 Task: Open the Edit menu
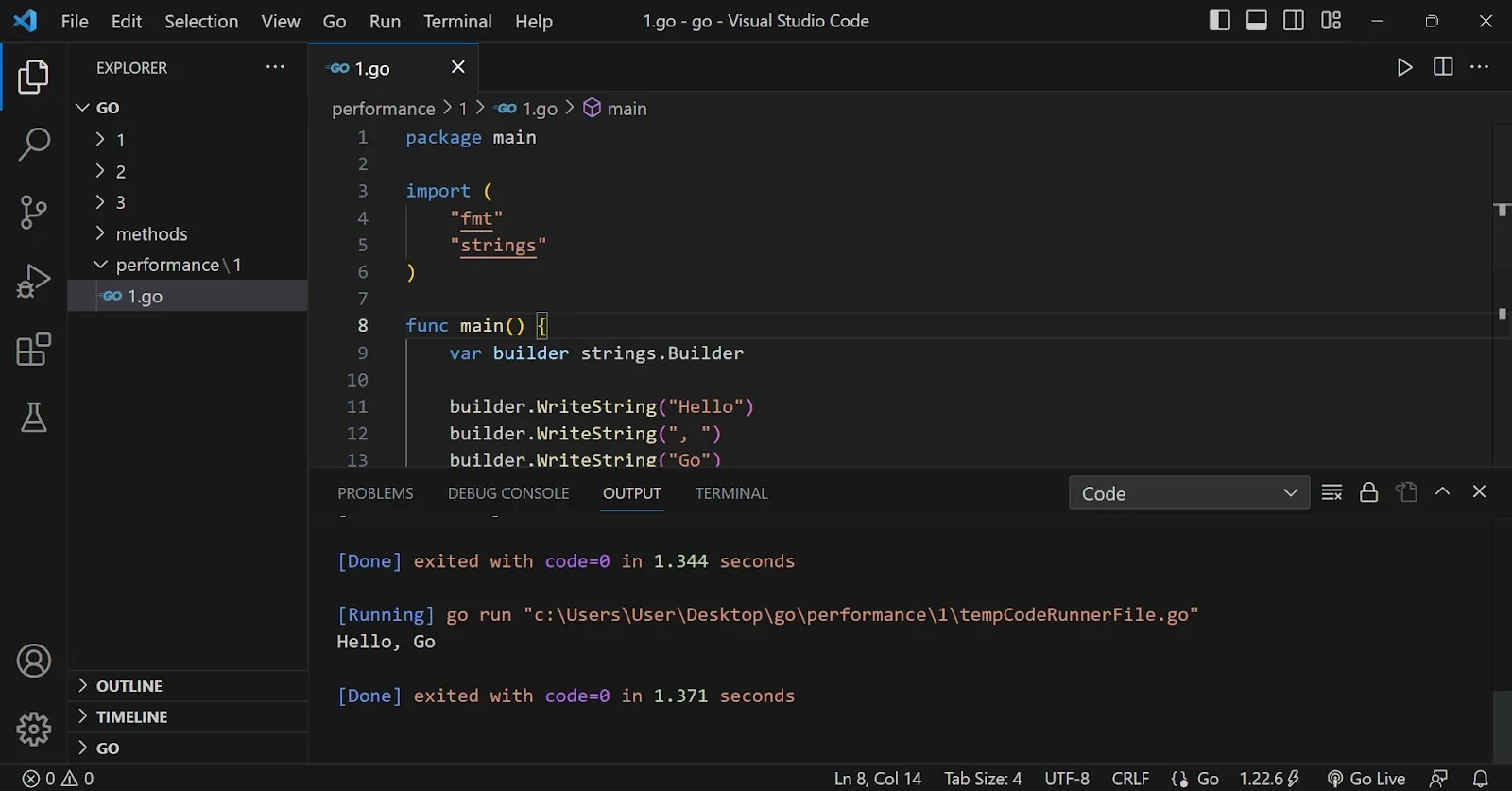pos(127,21)
